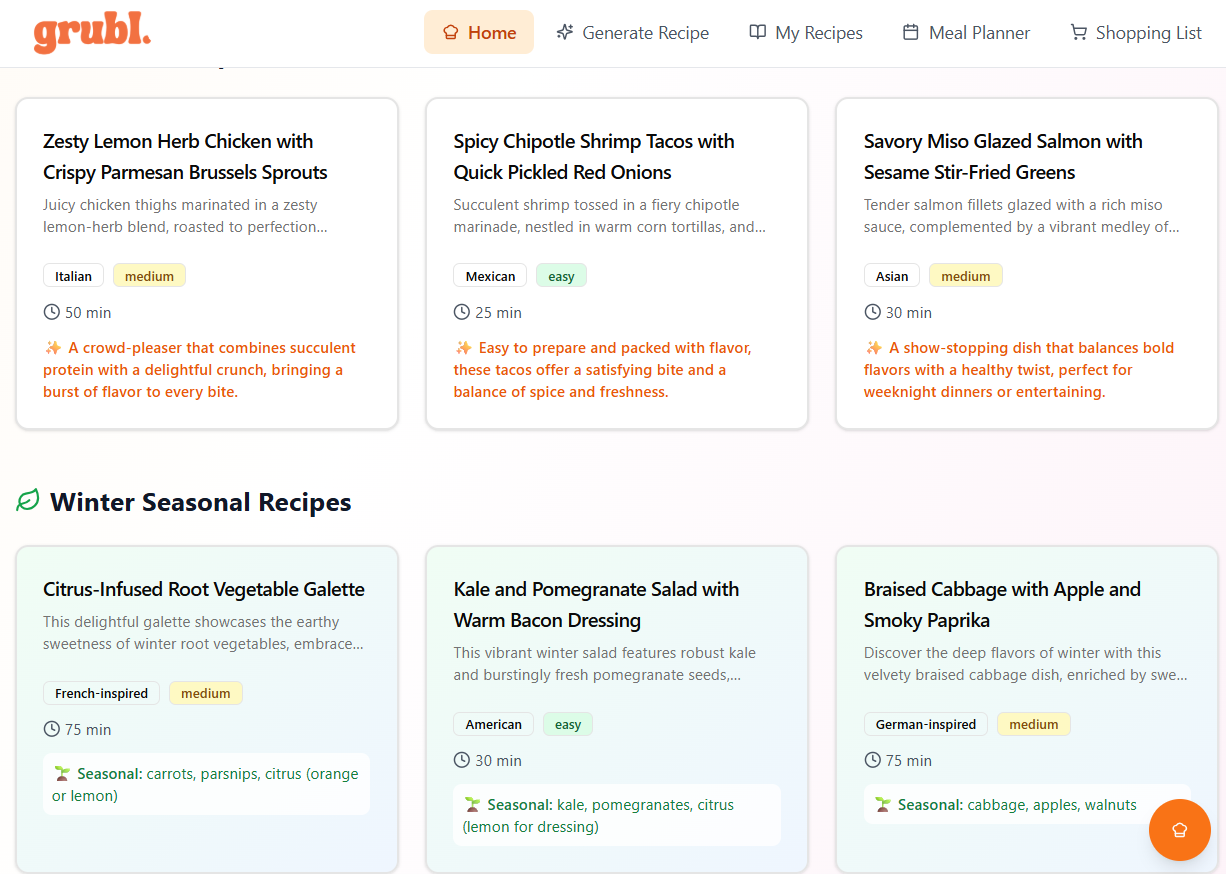Click the grubl logo
Screen dimensions: 1226x874
click(92, 33)
